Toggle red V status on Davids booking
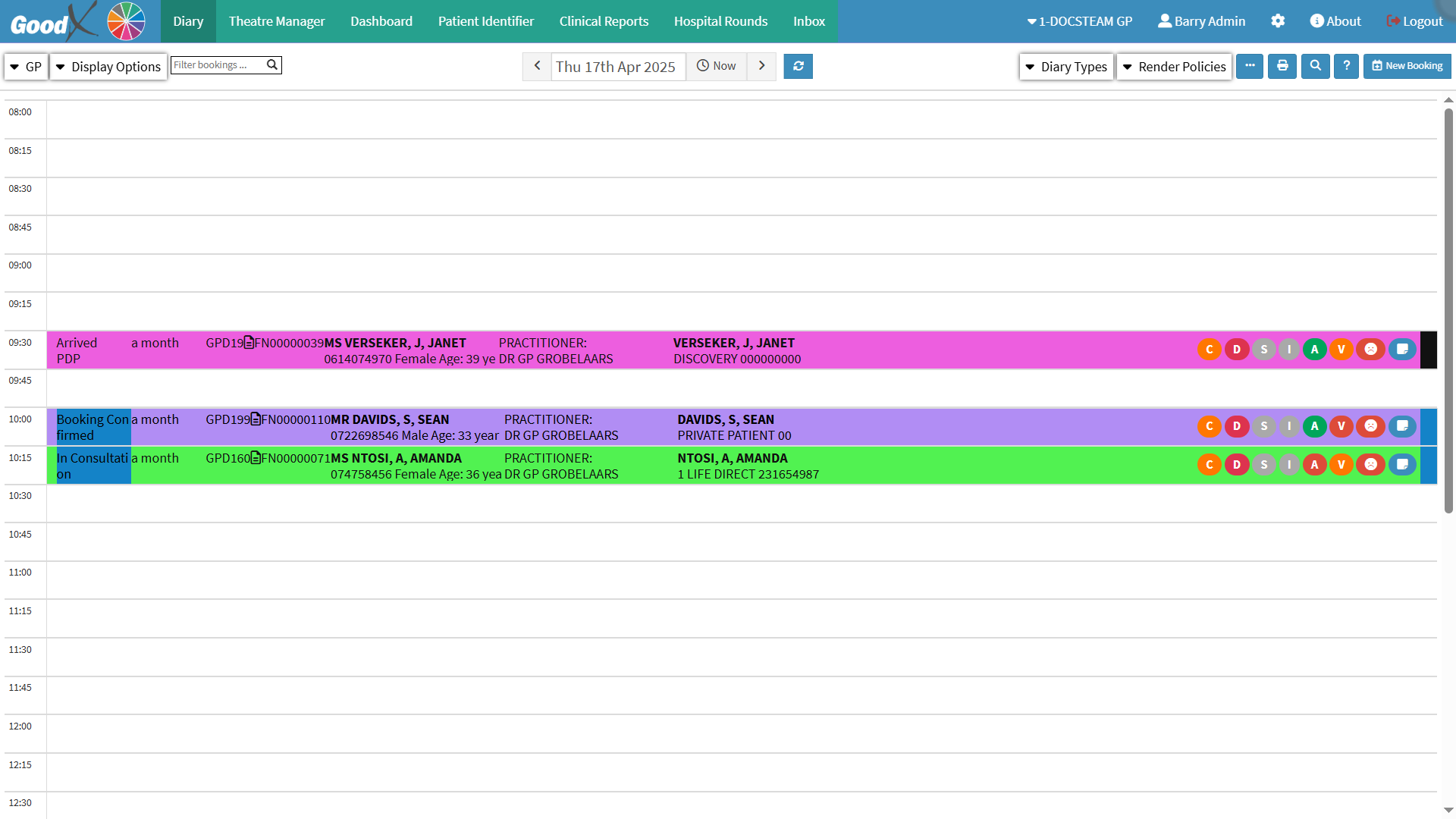 (x=1341, y=426)
